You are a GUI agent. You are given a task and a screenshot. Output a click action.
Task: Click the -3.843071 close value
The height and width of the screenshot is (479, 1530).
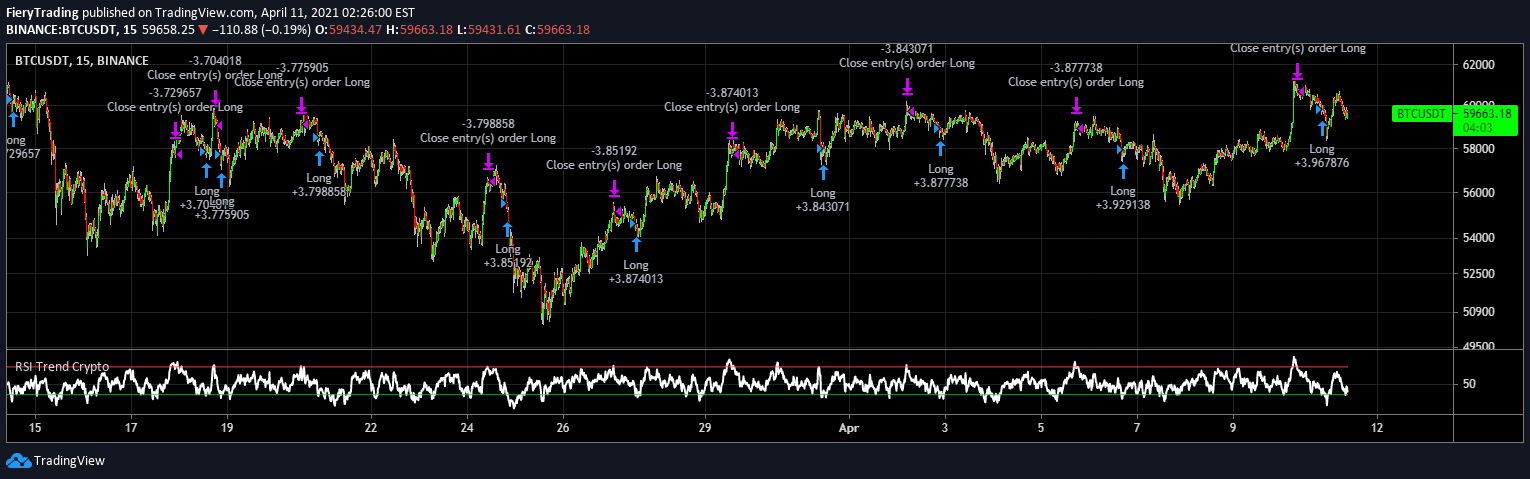[907, 49]
